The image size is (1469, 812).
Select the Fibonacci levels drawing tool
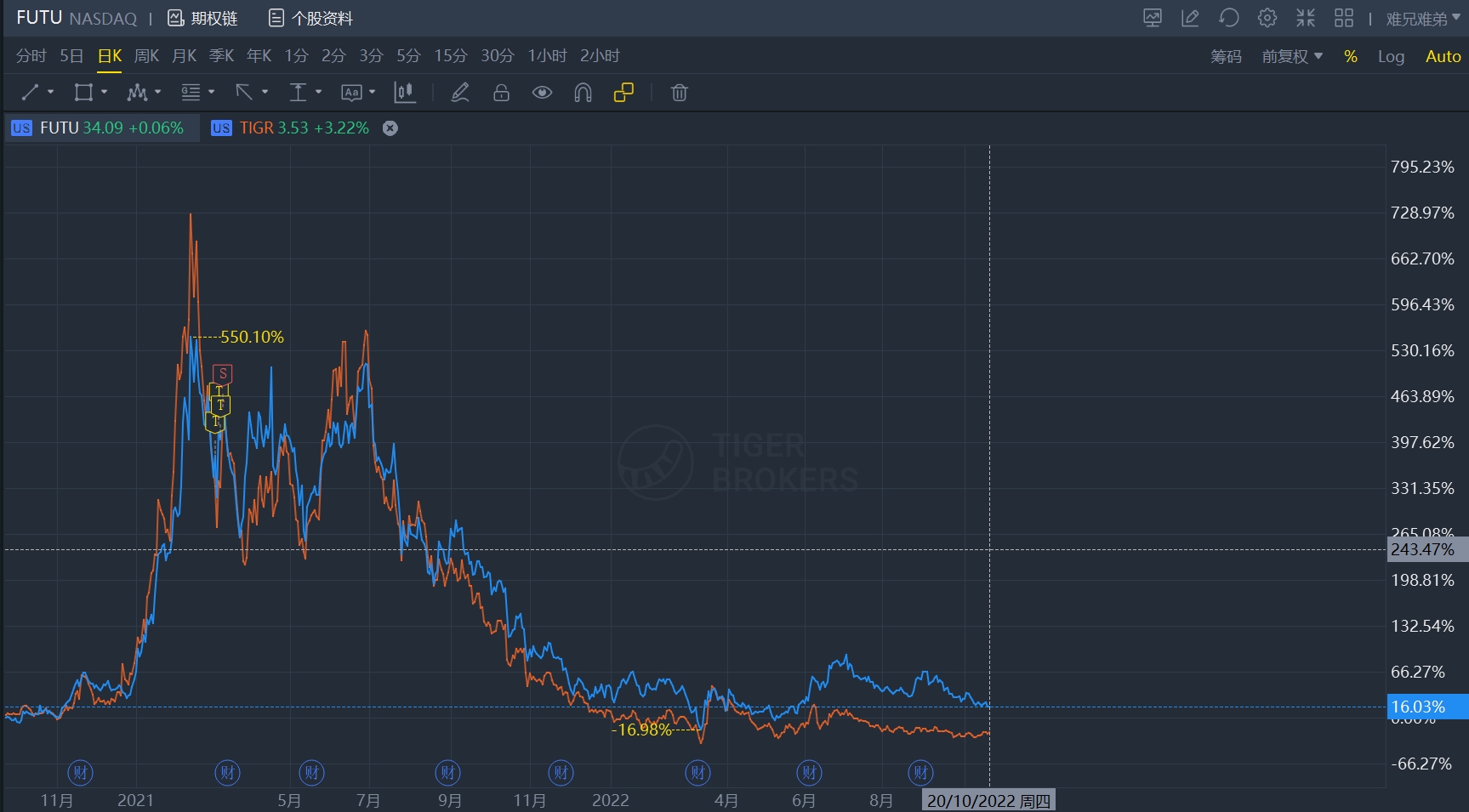191,92
